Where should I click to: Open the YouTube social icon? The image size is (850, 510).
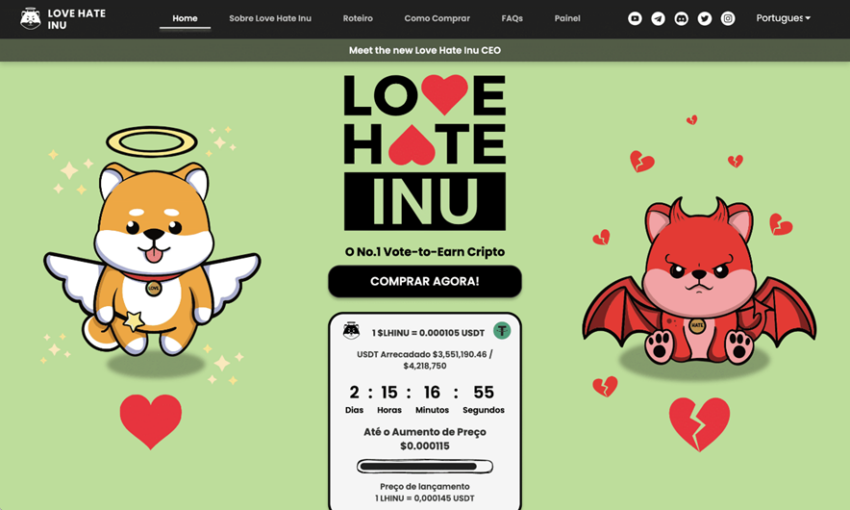click(x=635, y=18)
